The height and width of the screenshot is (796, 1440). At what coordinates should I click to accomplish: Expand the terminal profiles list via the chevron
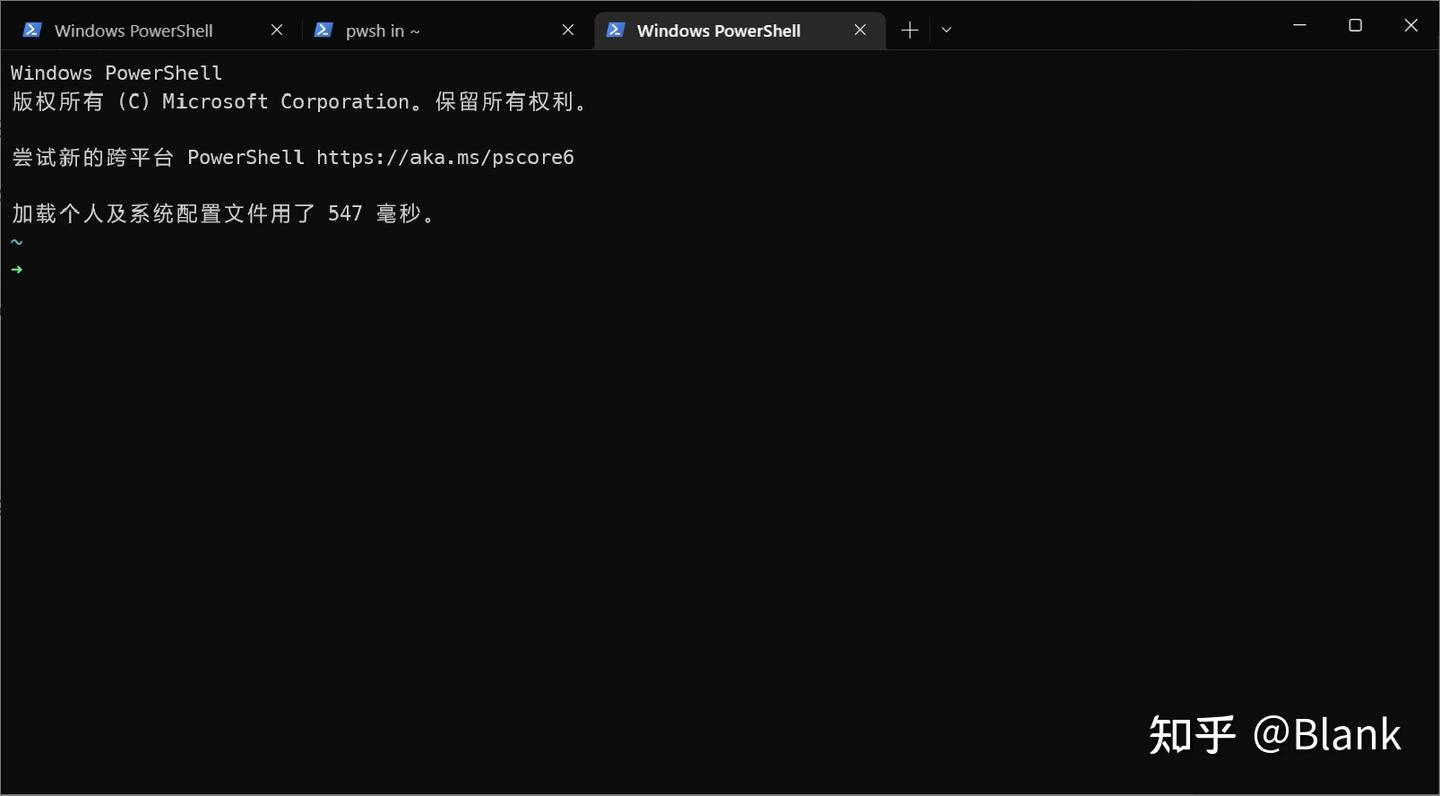click(x=946, y=30)
